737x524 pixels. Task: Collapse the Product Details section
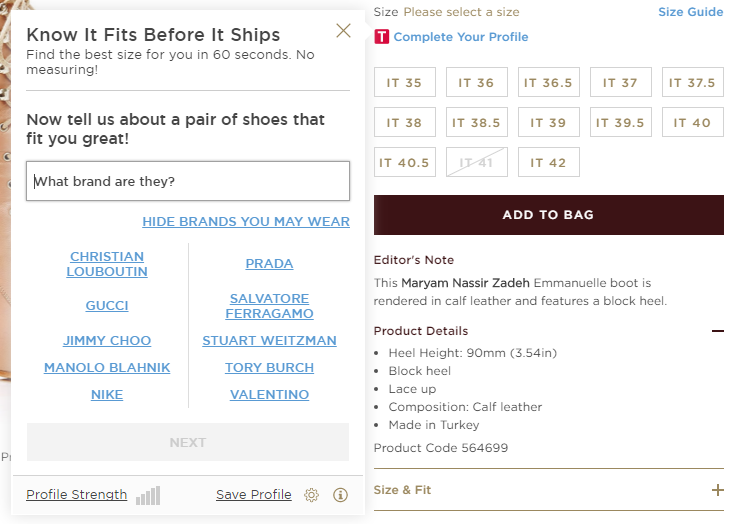[x=717, y=331]
